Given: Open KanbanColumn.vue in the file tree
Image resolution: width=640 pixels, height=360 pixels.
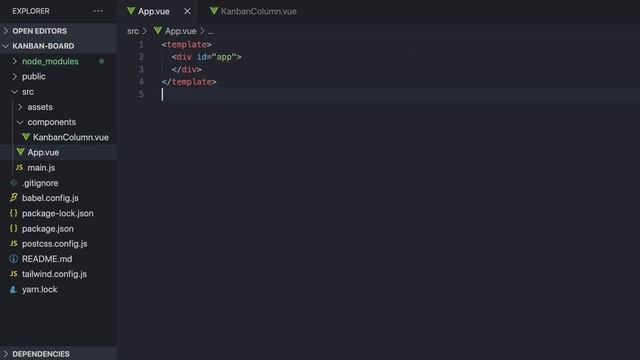Looking at the screenshot, I should tap(71, 137).
